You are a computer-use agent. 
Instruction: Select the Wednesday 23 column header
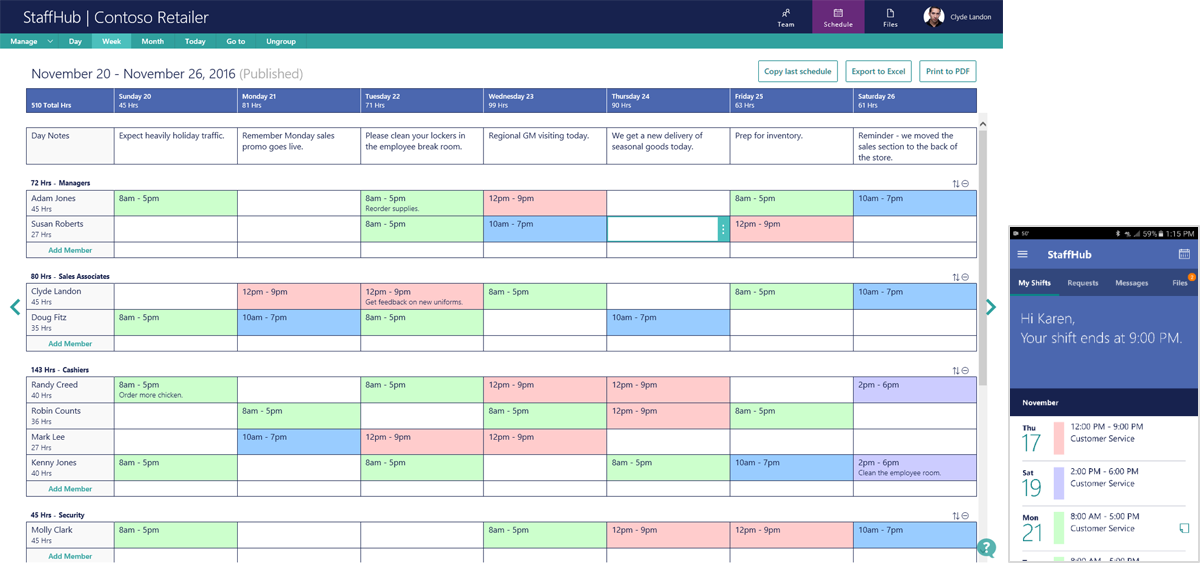pyautogui.click(x=545, y=101)
